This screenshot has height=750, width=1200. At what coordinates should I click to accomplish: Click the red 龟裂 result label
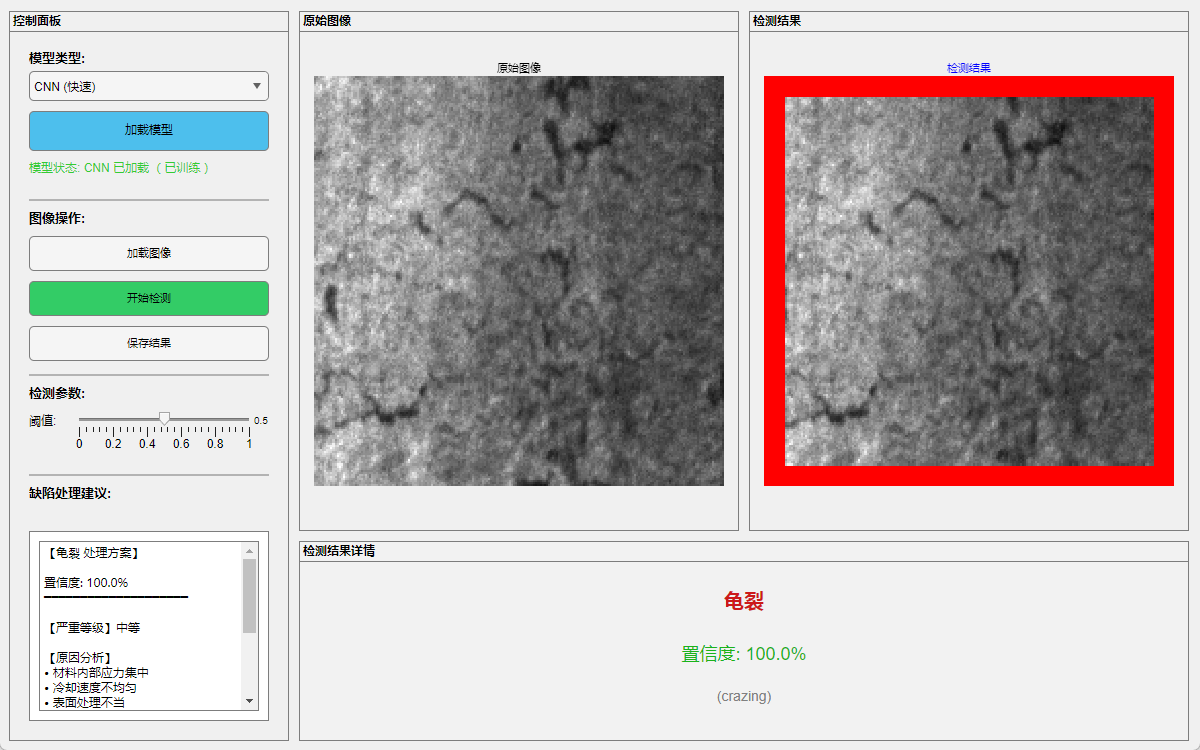point(744,601)
